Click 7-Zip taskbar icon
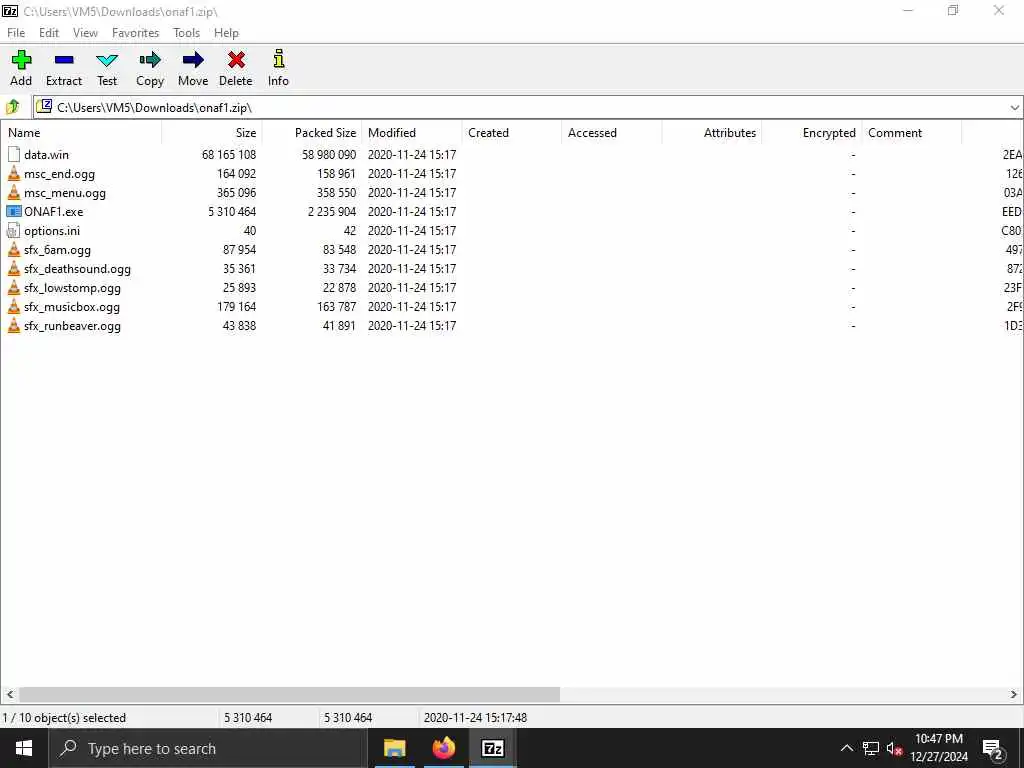Viewport: 1024px width, 768px height. [x=492, y=748]
